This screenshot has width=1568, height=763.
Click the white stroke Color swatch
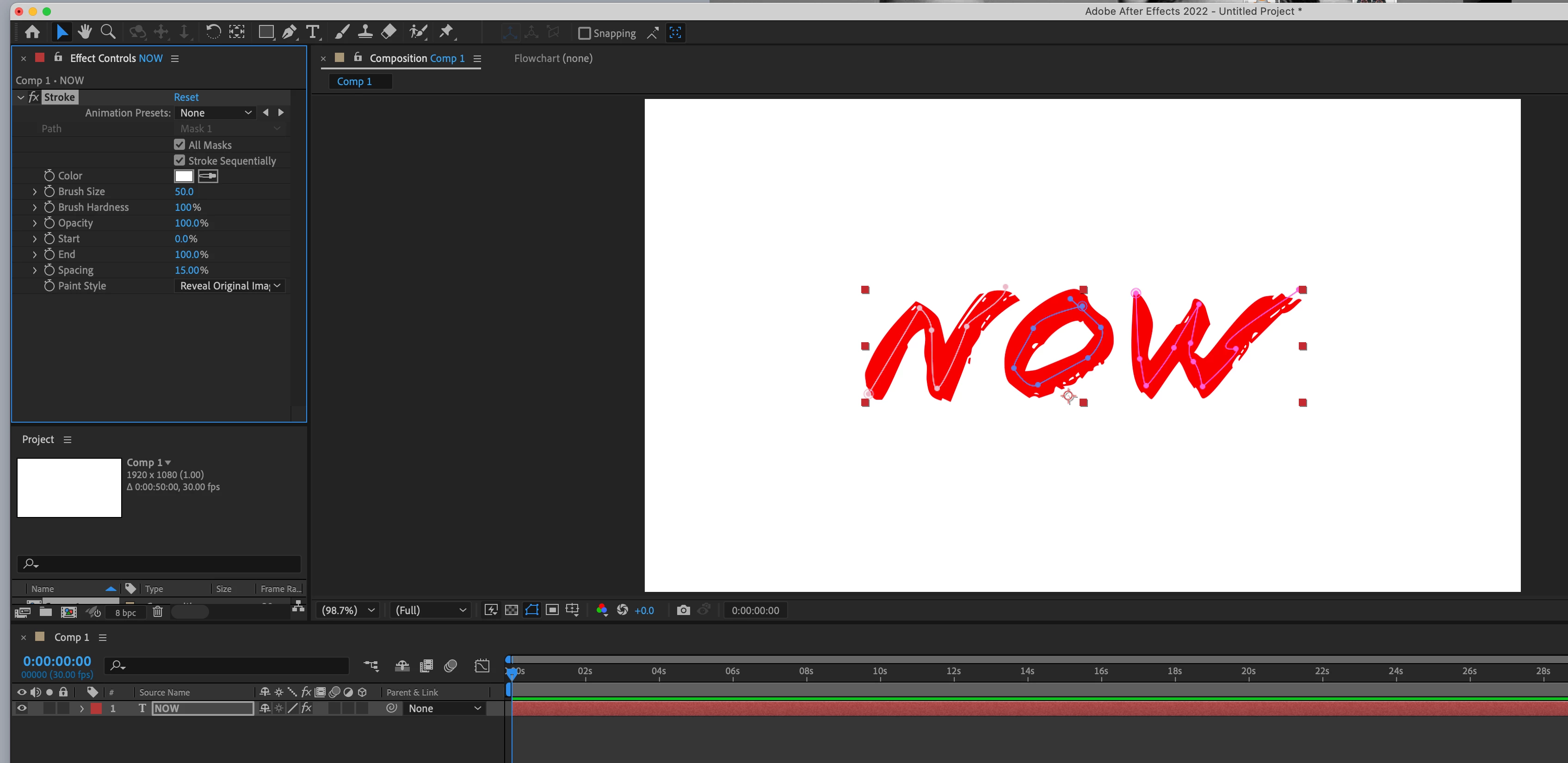click(x=184, y=177)
